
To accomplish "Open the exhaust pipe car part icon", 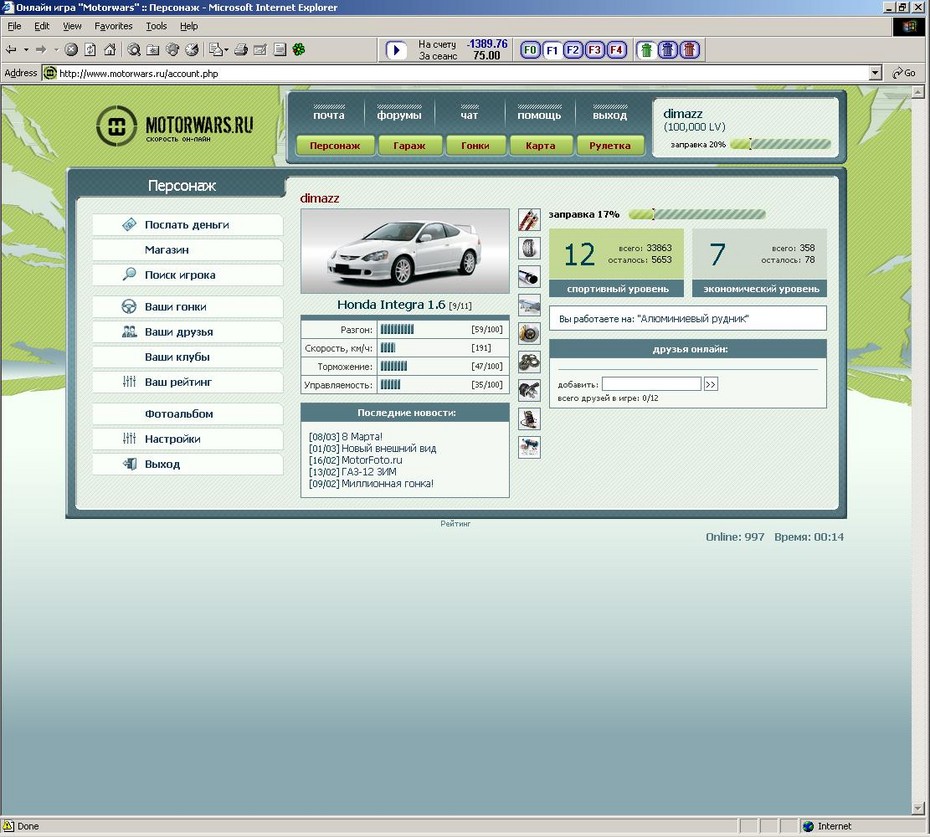I will coord(529,276).
